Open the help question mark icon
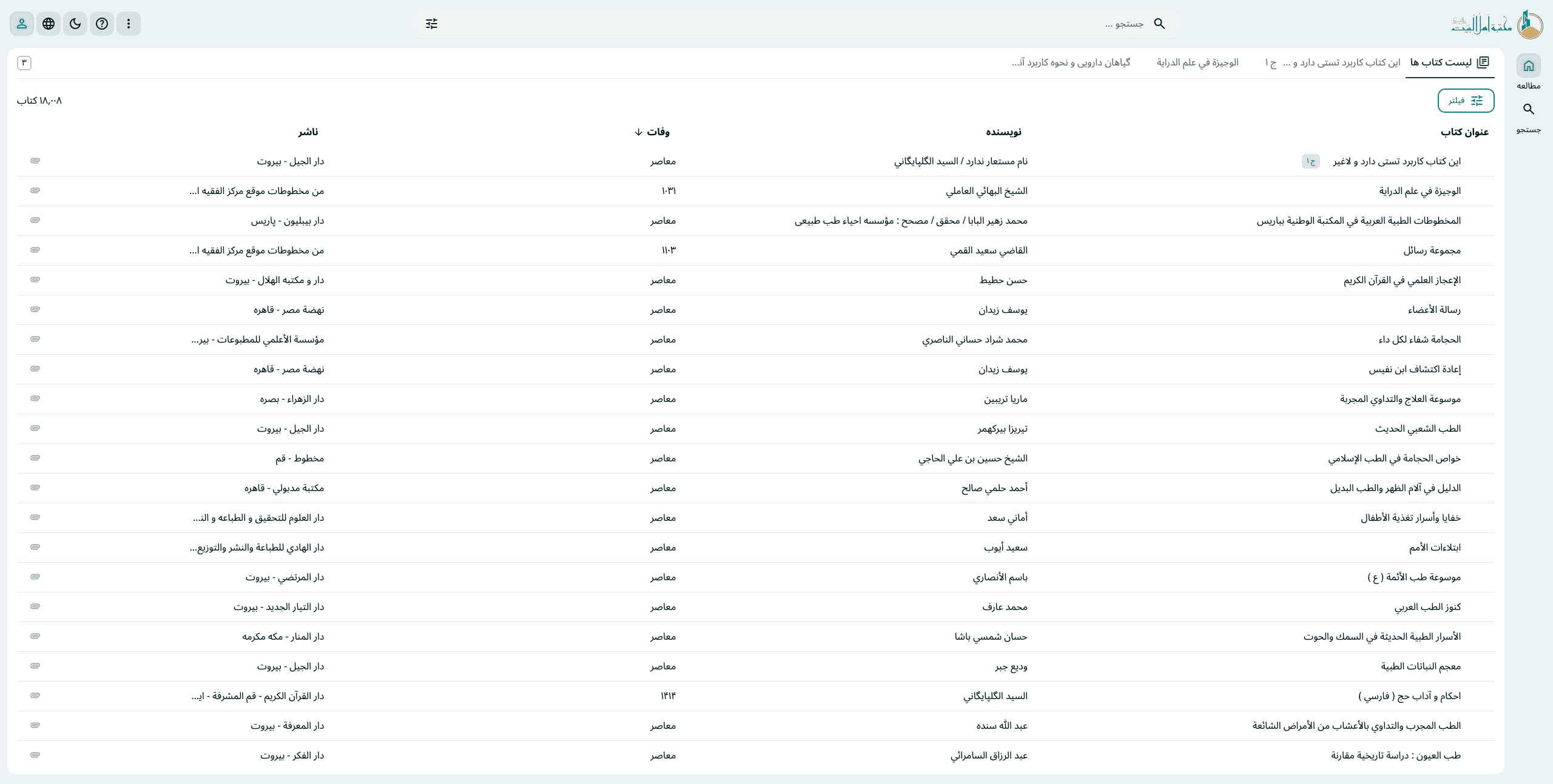1553x784 pixels. (x=102, y=24)
